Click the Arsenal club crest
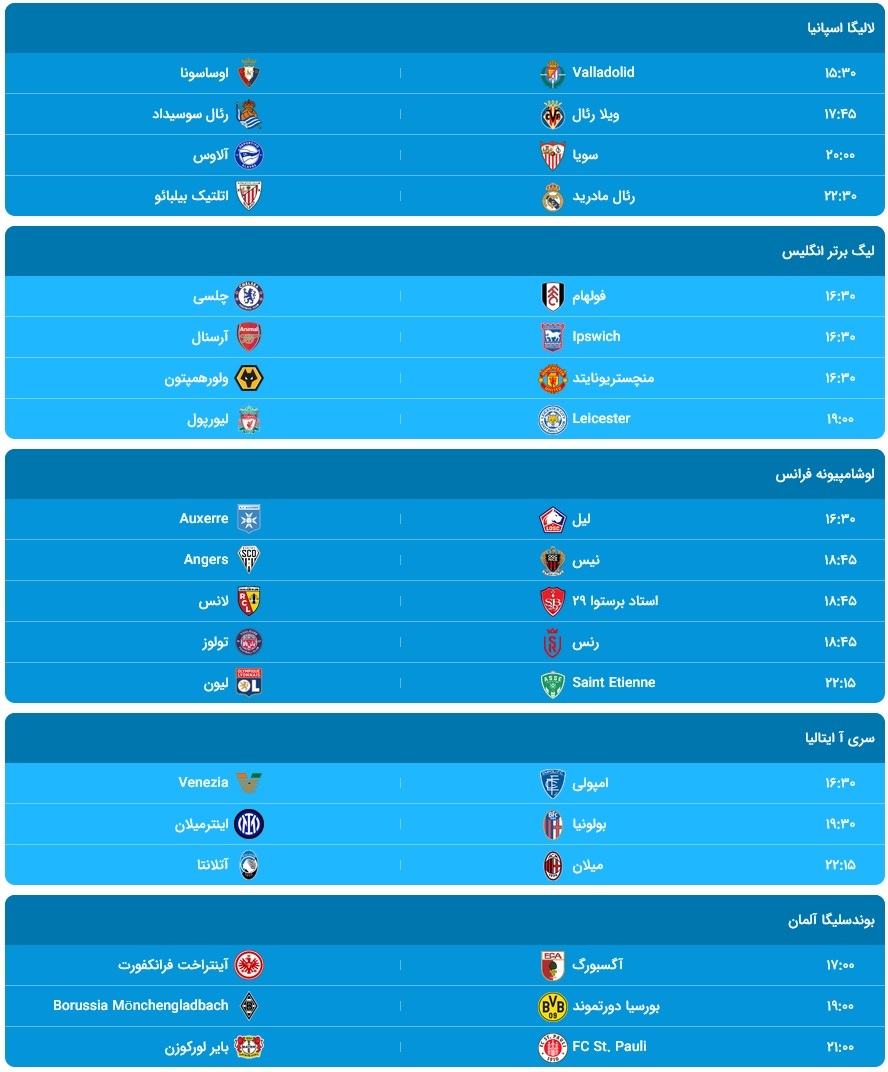Image resolution: width=888 pixels, height=1072 pixels. point(249,337)
